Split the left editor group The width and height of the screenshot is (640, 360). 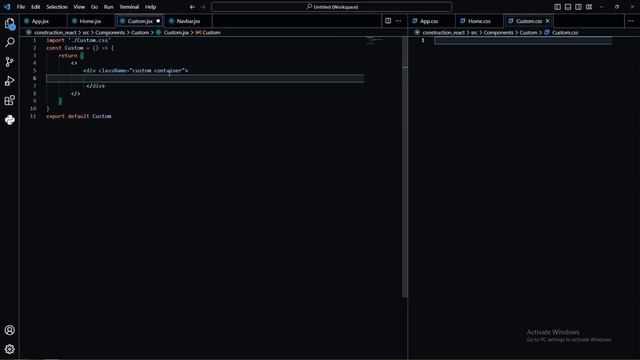388,21
